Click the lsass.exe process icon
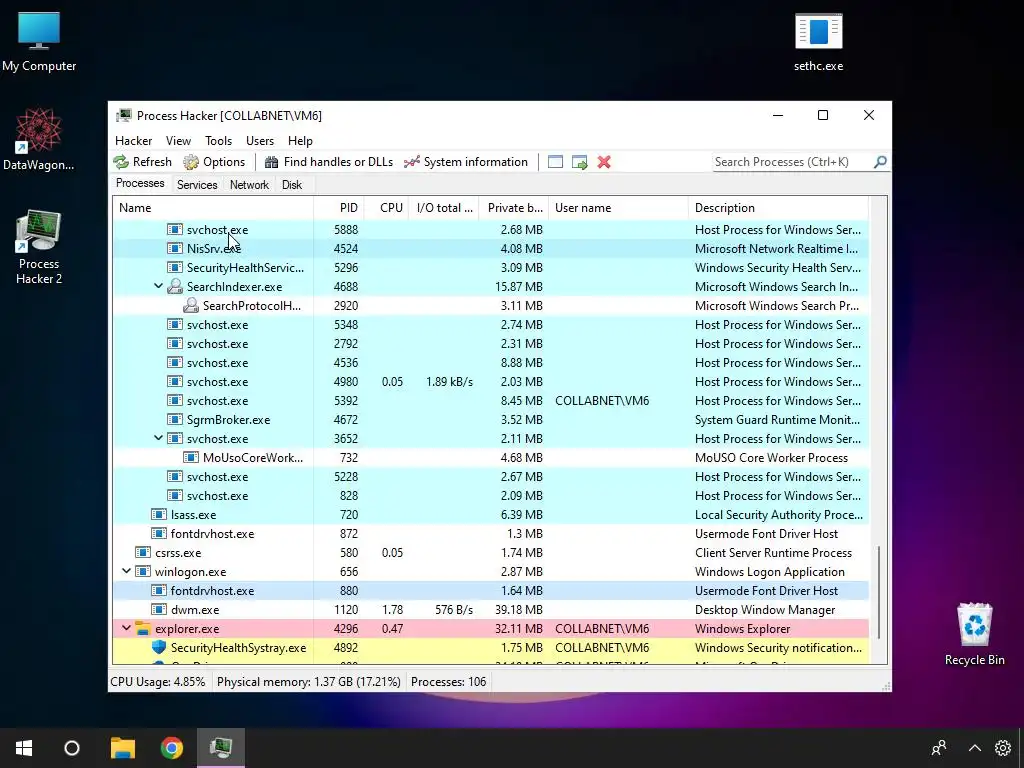The height and width of the screenshot is (768, 1024). (159, 515)
